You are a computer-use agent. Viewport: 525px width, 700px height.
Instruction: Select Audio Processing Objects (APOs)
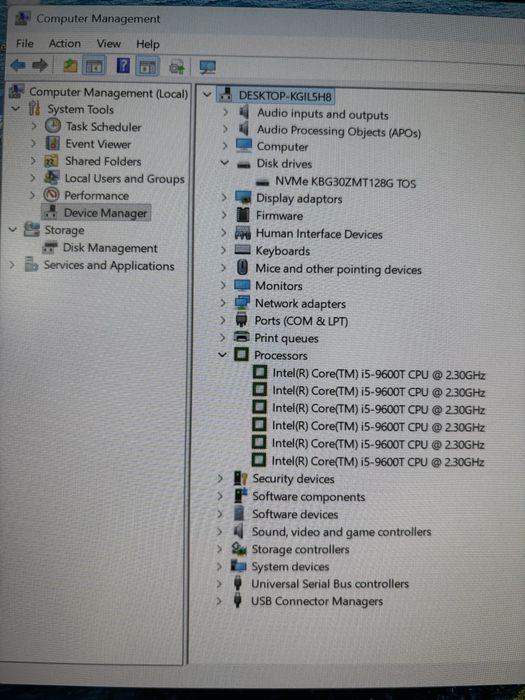pos(338,131)
